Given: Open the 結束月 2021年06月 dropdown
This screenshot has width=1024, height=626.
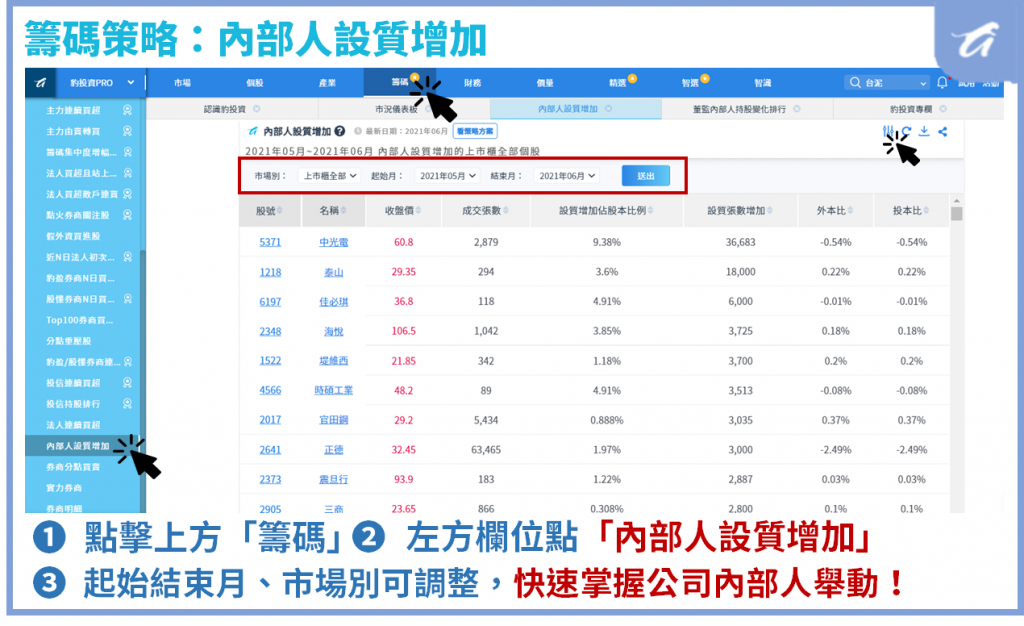Looking at the screenshot, I should click(x=567, y=176).
